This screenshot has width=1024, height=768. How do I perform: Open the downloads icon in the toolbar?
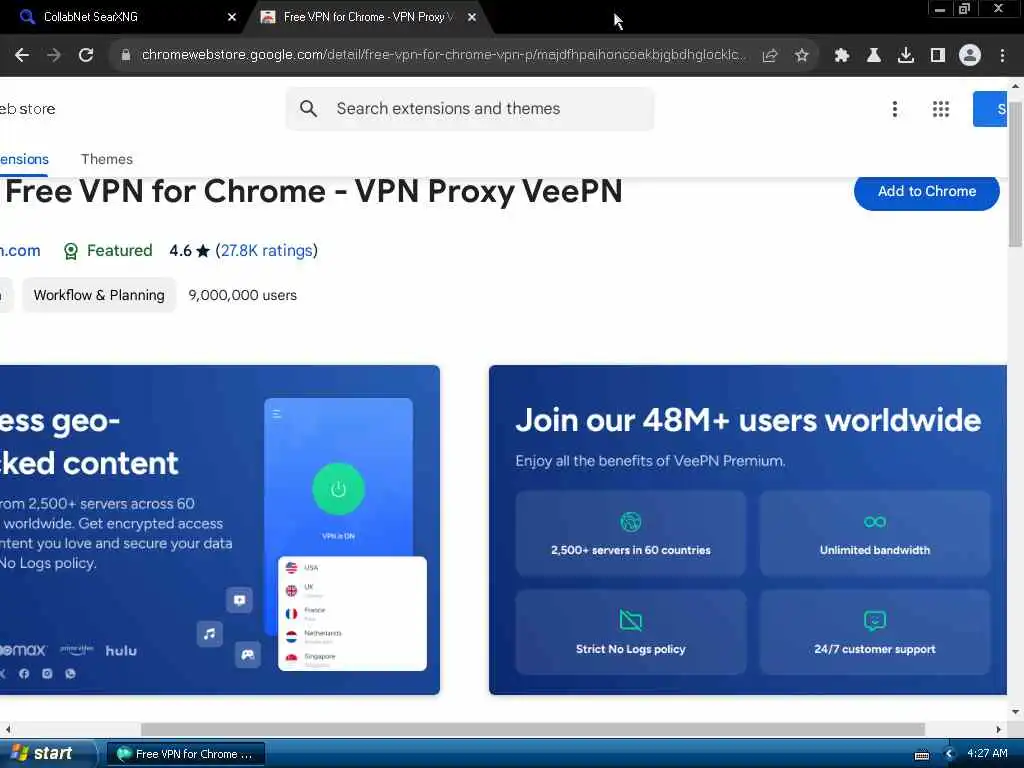click(x=906, y=56)
